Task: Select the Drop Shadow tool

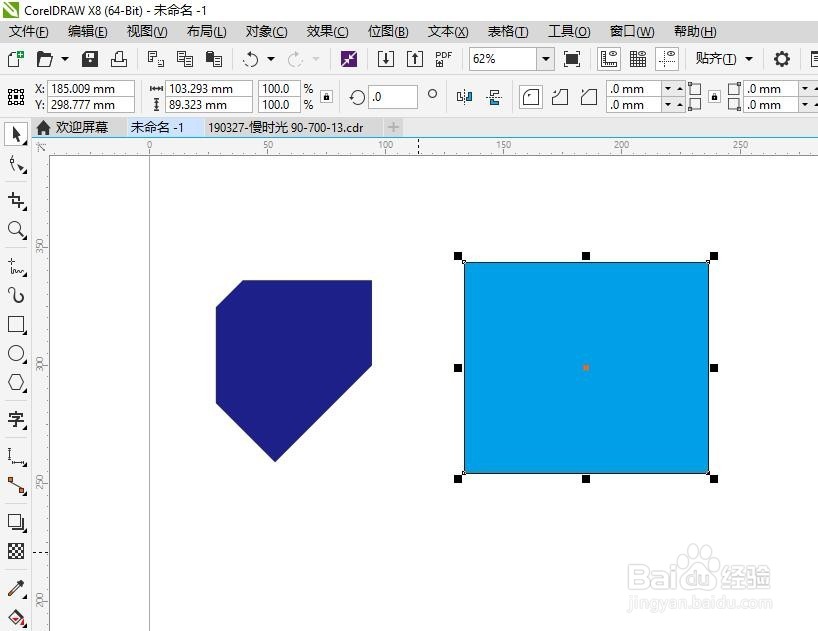Action: (x=16, y=522)
